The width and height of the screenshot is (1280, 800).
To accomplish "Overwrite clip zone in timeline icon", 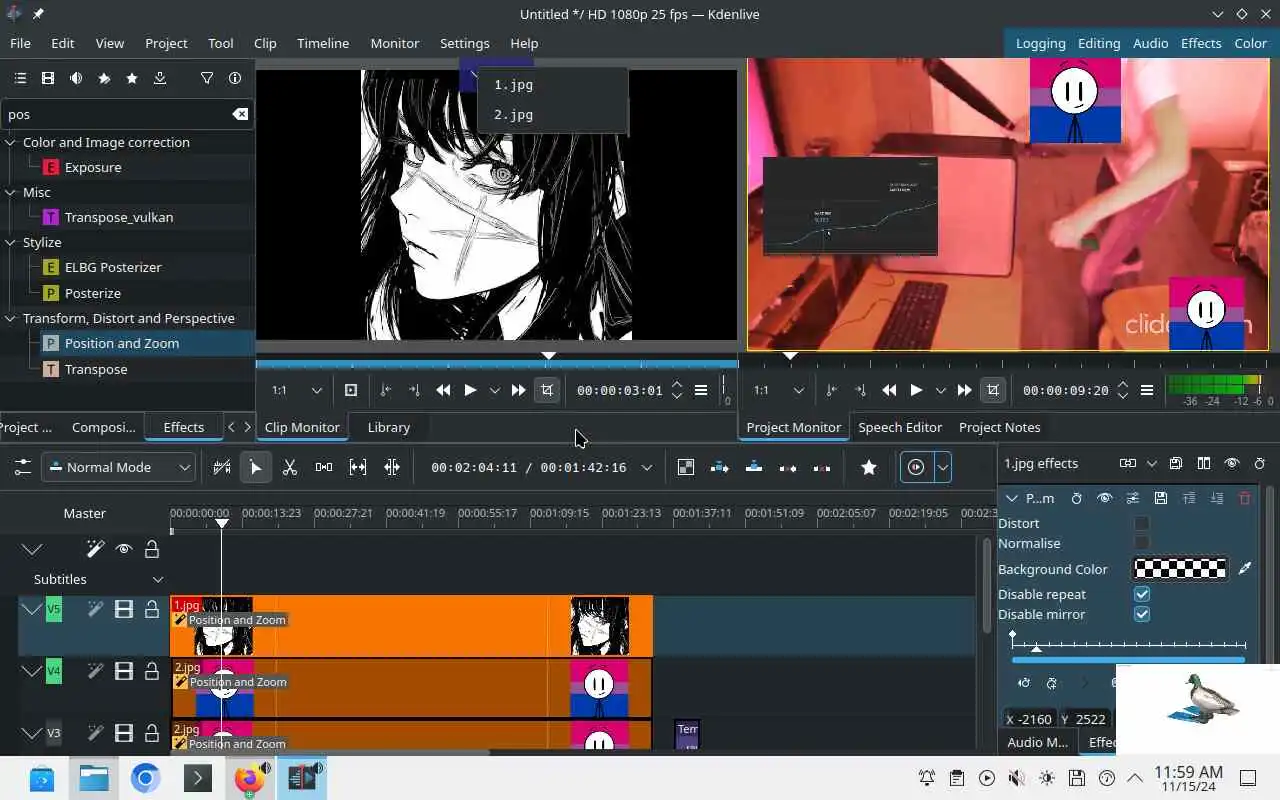I will (x=754, y=467).
